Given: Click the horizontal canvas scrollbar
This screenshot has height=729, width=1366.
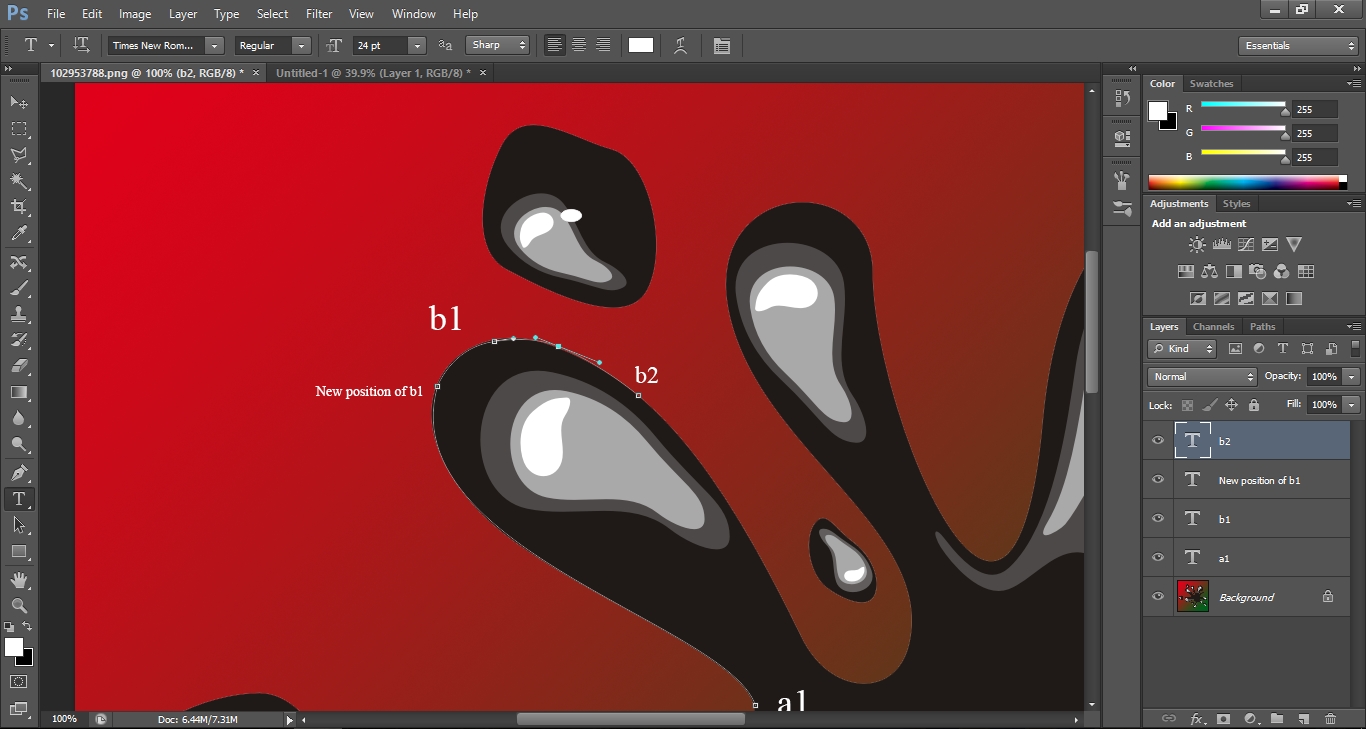Looking at the screenshot, I should [630, 717].
